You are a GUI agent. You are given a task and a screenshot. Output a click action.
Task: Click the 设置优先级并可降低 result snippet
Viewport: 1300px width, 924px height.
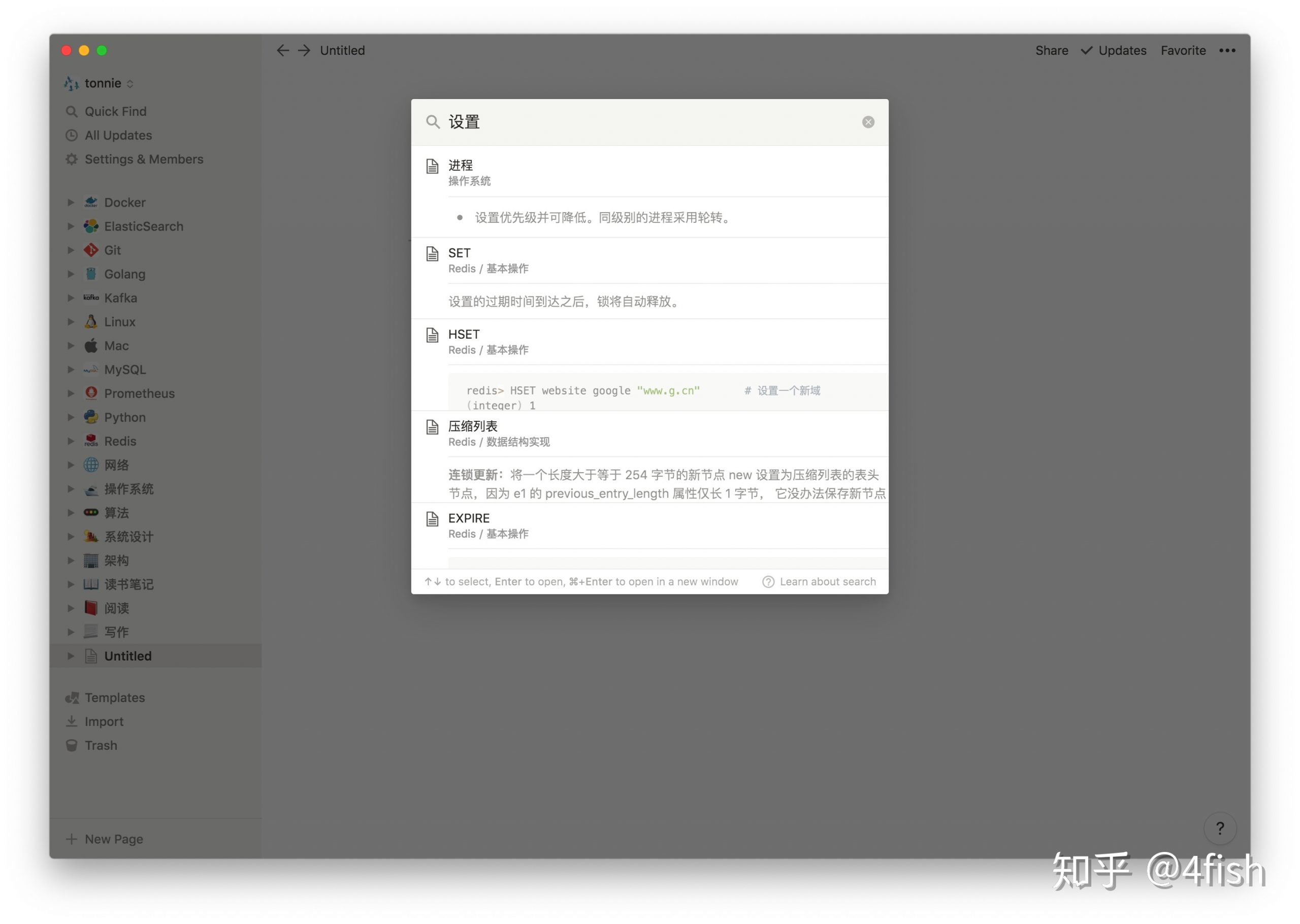tap(603, 218)
